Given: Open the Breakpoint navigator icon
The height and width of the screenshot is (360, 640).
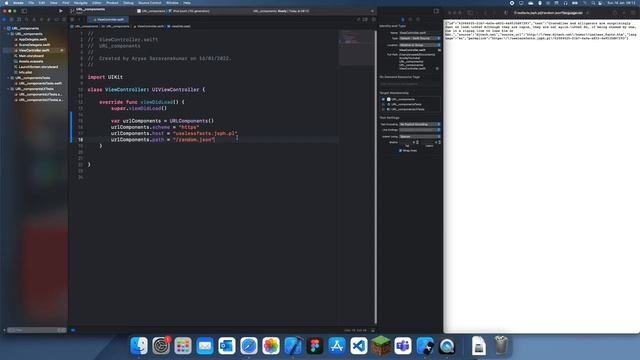Looking at the screenshot, I should [56, 19].
